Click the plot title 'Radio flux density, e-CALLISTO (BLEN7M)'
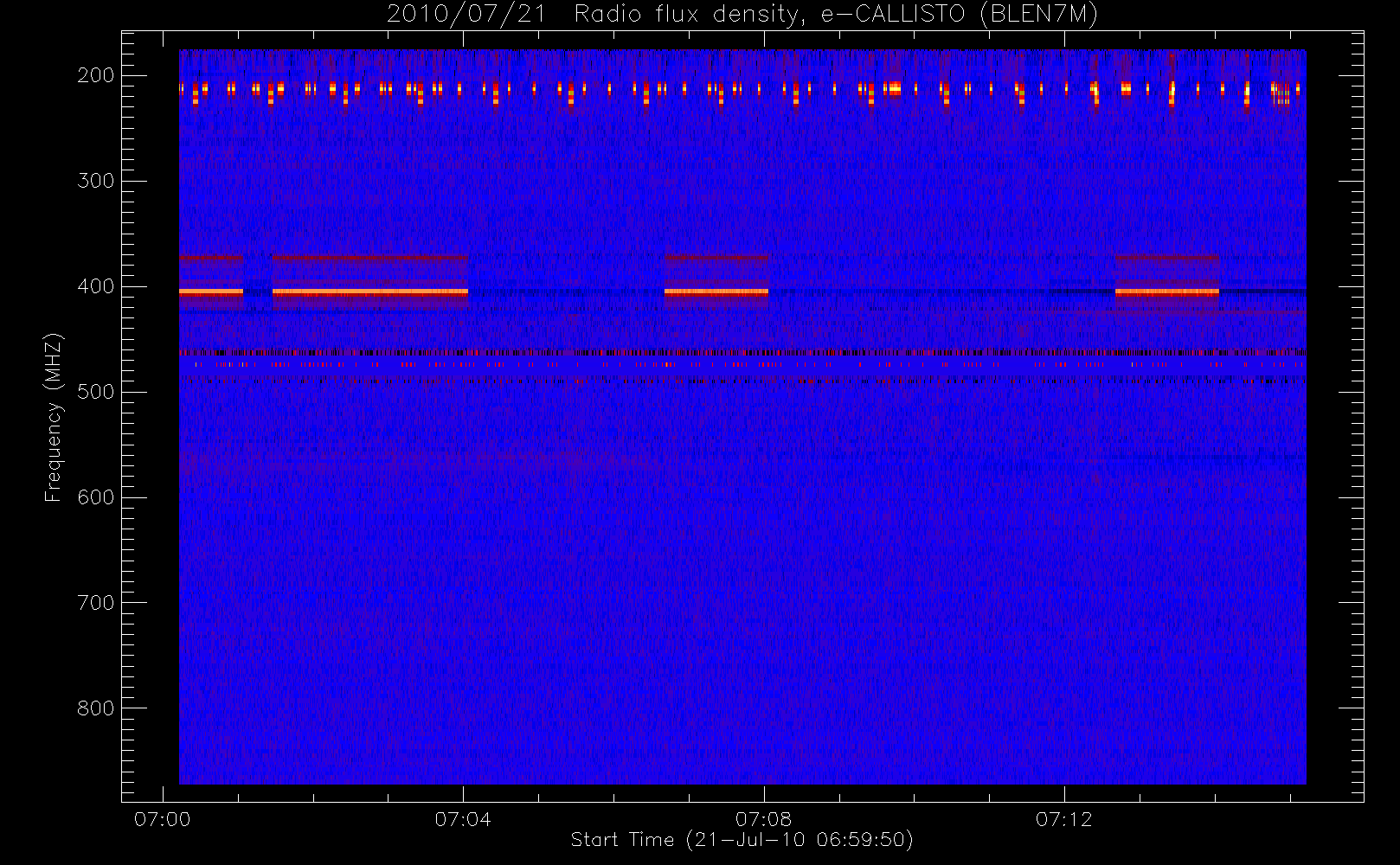Viewport: 1400px width, 865px height. click(836, 15)
